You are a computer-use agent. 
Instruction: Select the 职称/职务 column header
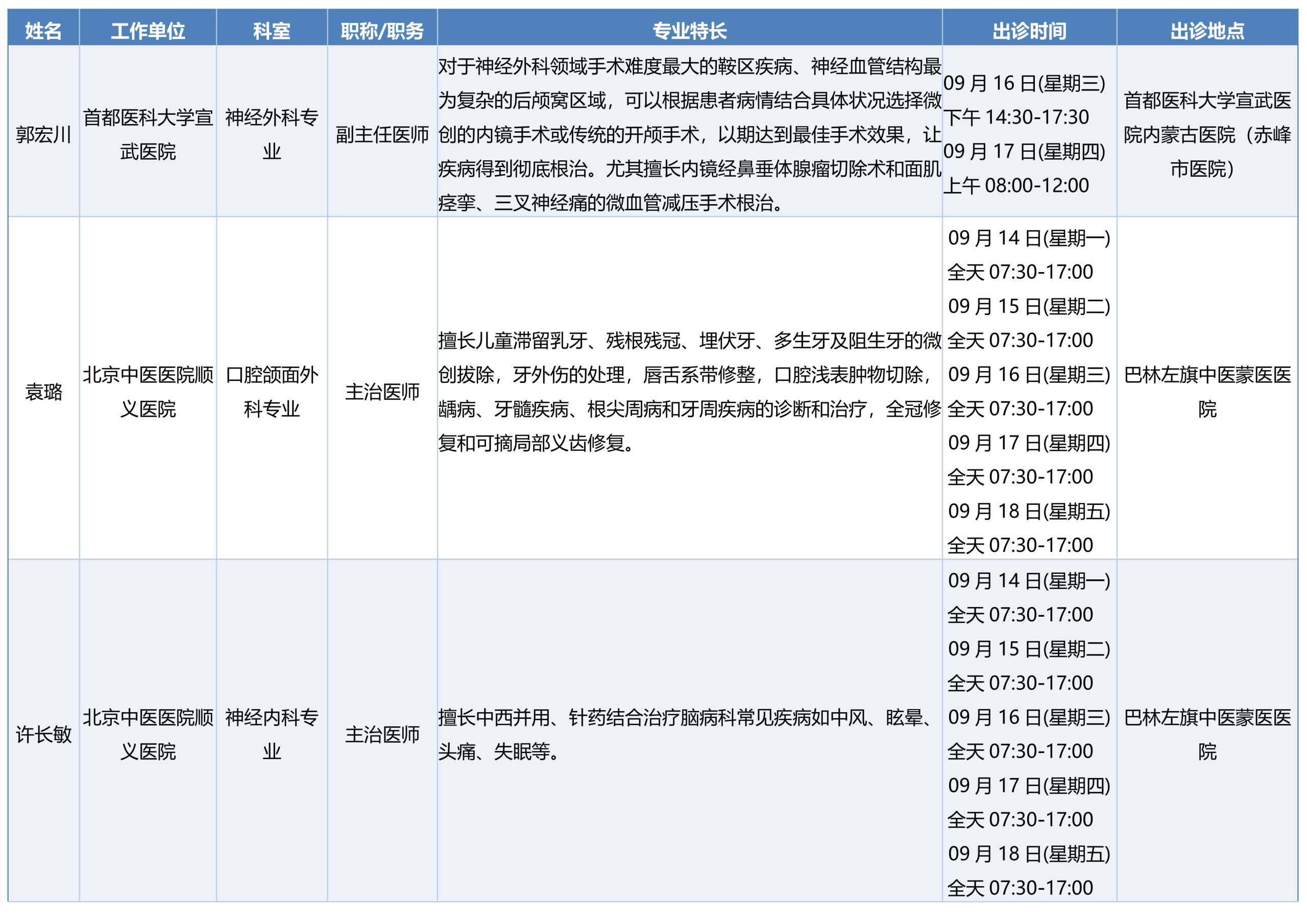[x=382, y=30]
